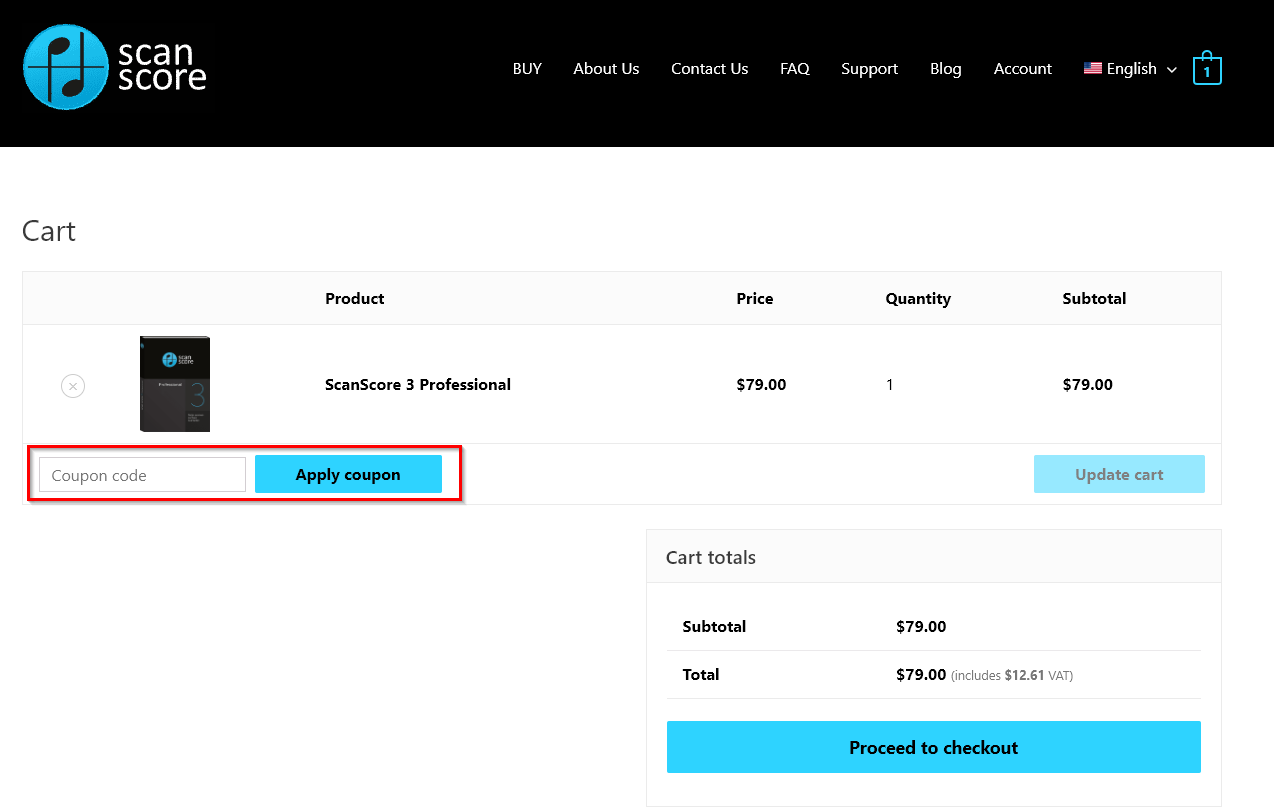Open the English language selector

1132,69
